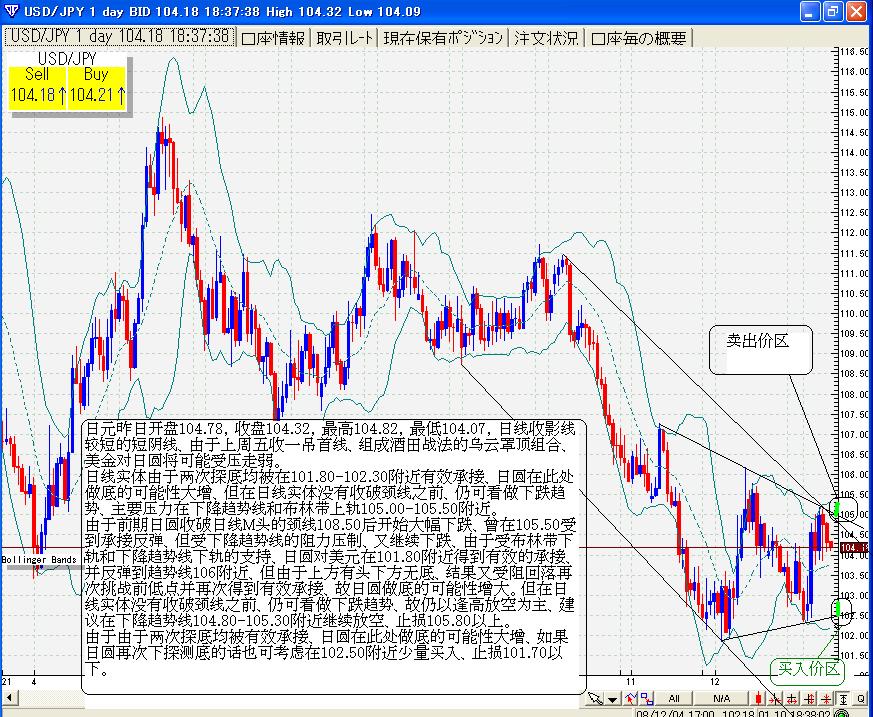The image size is (873, 717).
Task: Click the Chinese analysis text box
Action: coord(333,556)
